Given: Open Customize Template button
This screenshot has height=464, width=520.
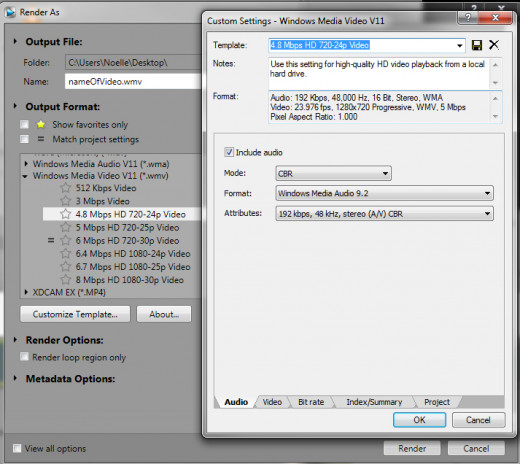Looking at the screenshot, I should point(75,314).
